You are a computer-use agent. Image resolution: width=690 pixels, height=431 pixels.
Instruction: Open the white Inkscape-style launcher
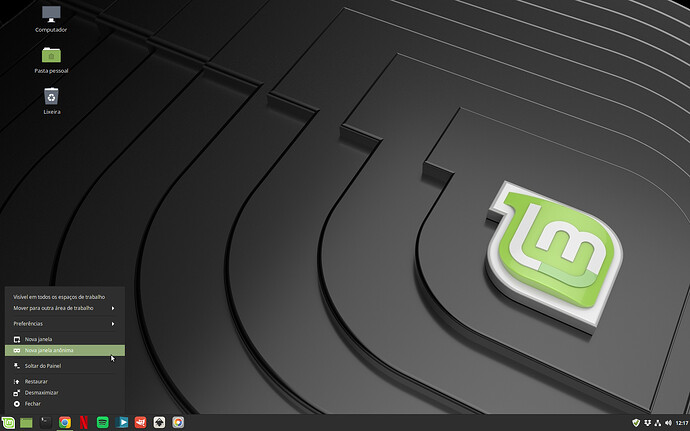pyautogui.click(x=159, y=423)
